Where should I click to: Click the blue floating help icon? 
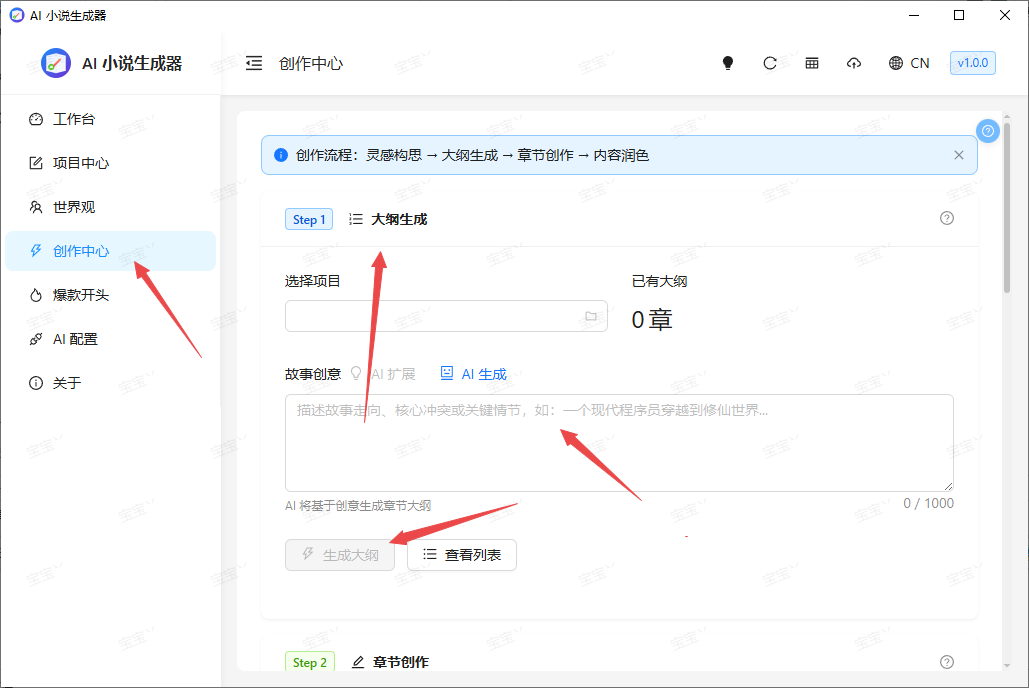[x=988, y=131]
